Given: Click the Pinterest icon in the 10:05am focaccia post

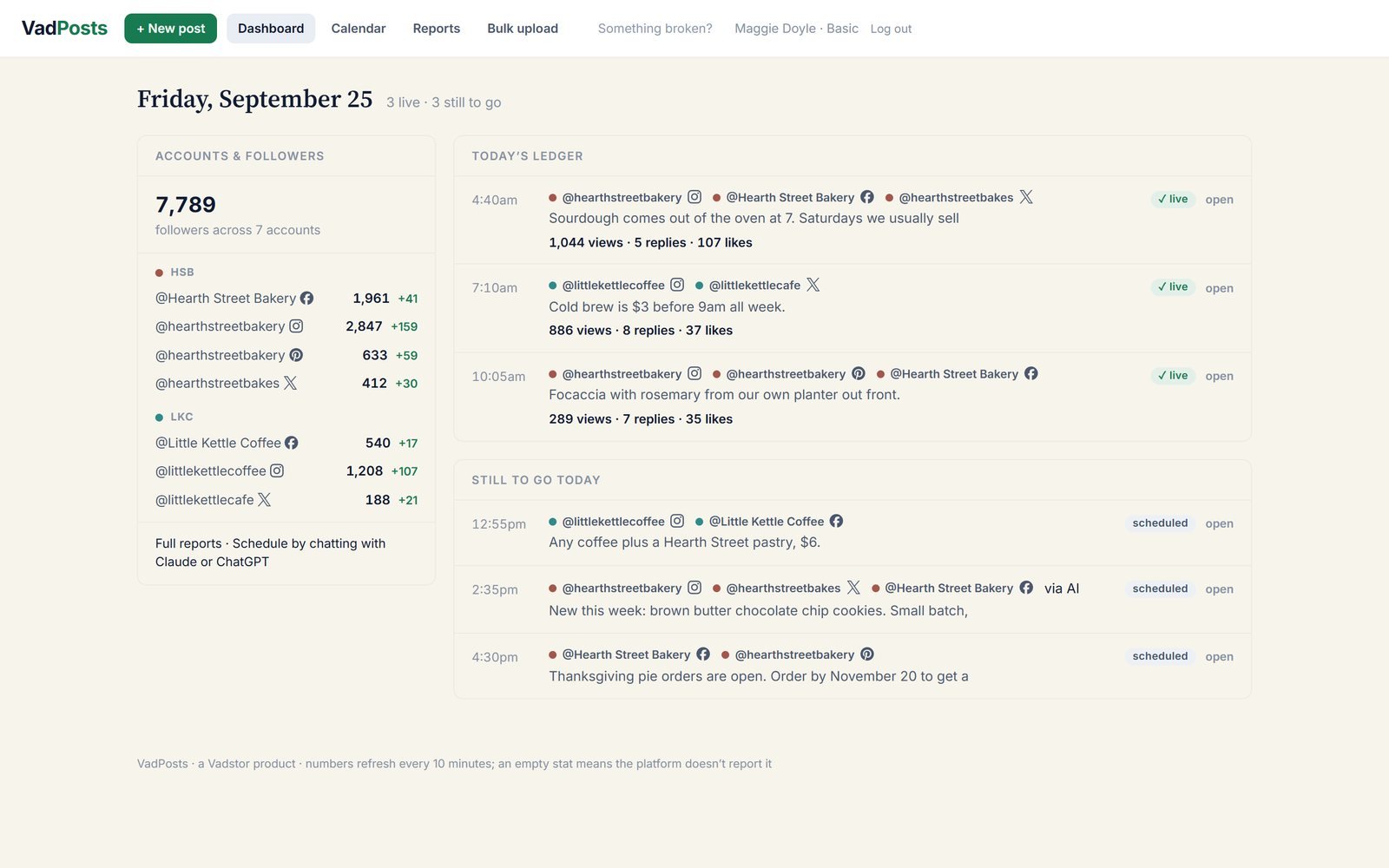Looking at the screenshot, I should point(859,373).
